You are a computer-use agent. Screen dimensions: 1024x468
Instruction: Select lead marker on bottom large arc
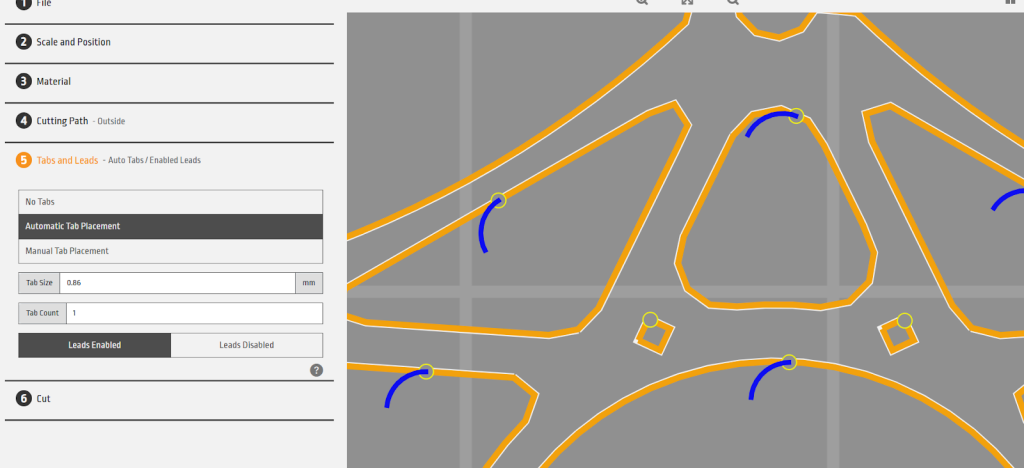789,362
